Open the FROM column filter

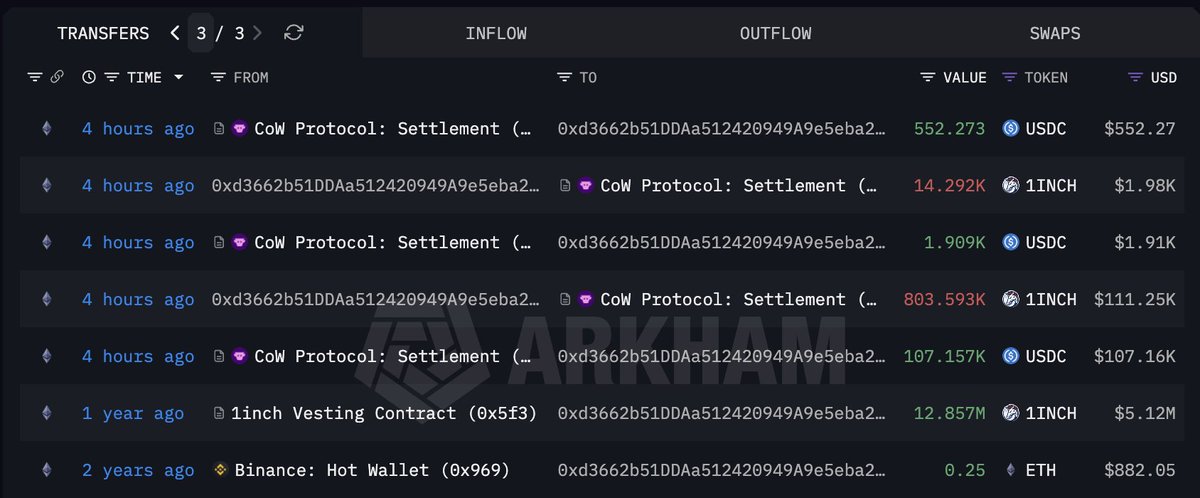pyautogui.click(x=218, y=77)
